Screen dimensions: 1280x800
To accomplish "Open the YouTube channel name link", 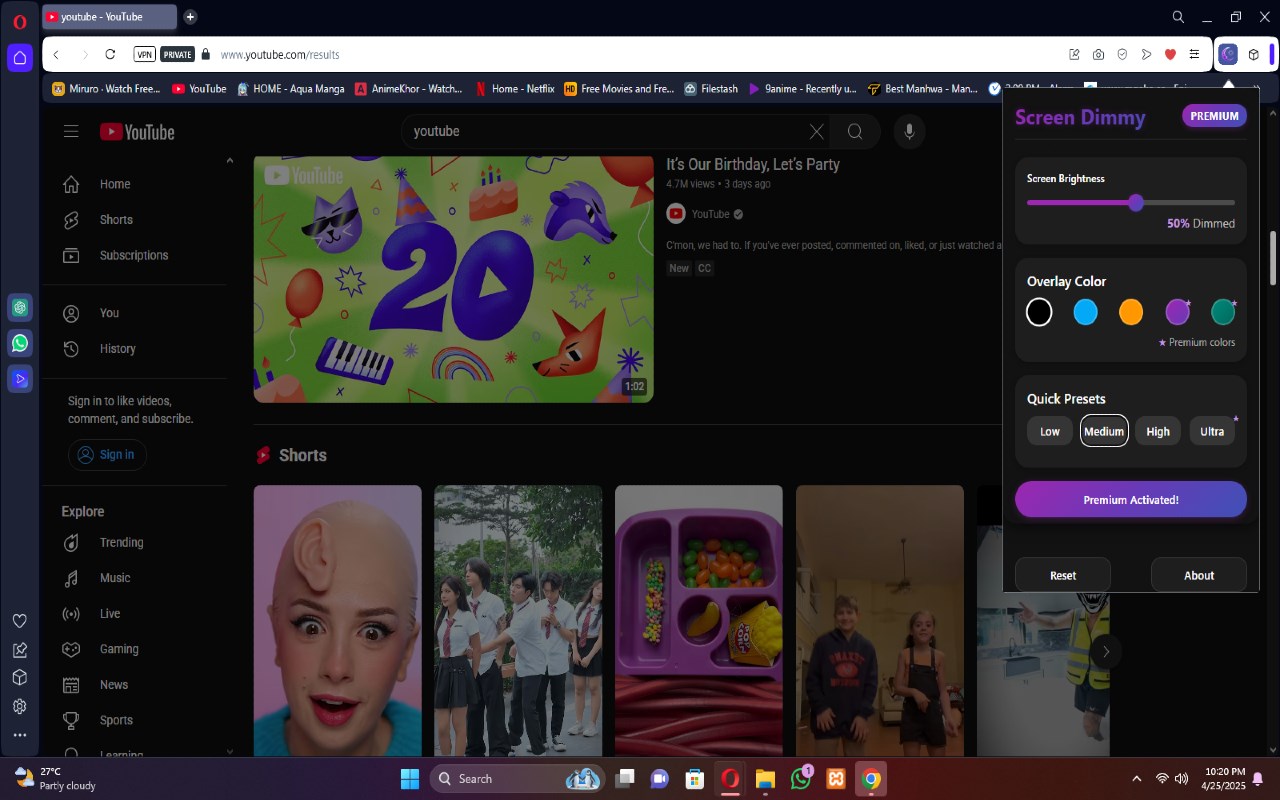I will click(710, 214).
